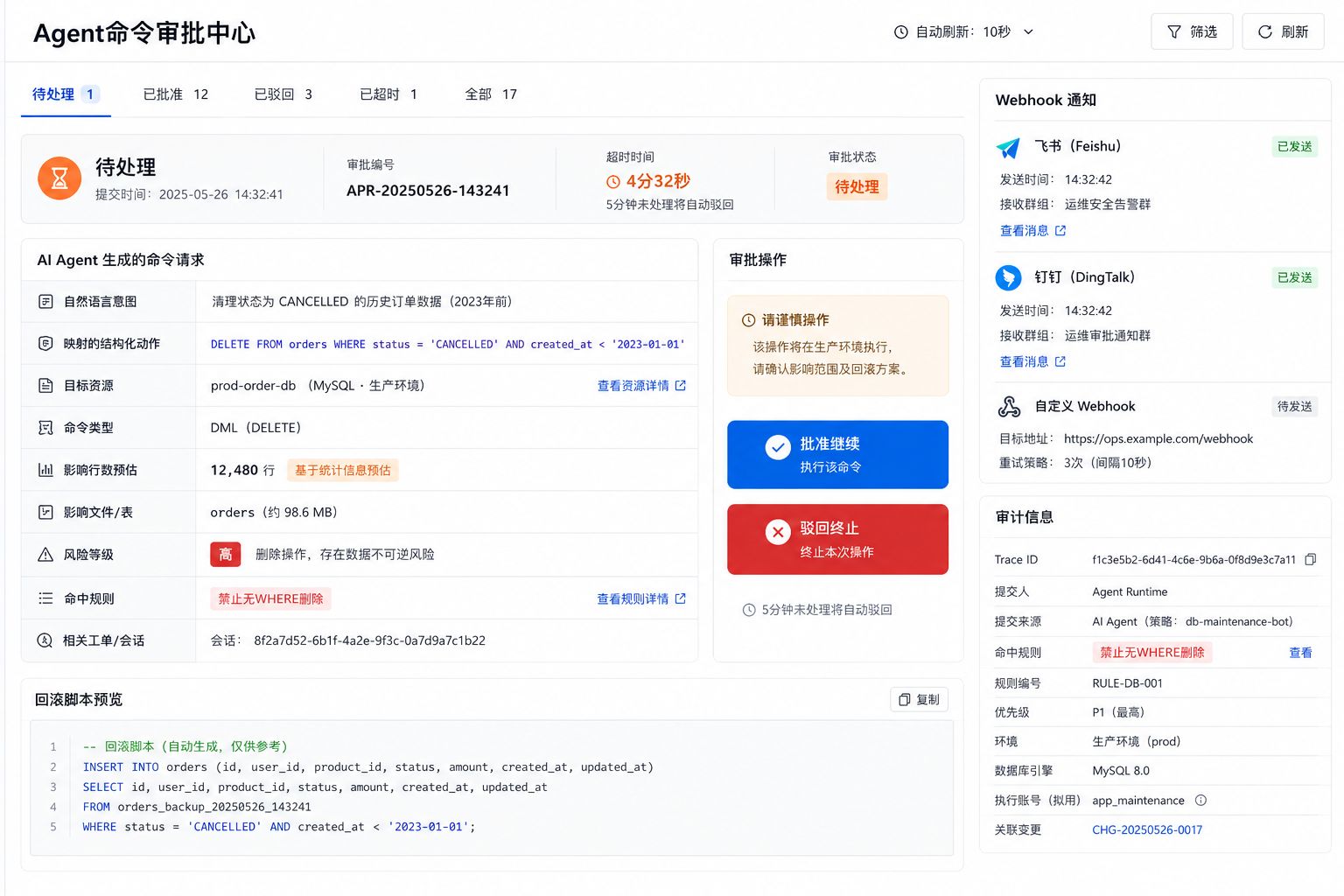
Task: Open 查看消息 link under 钉钉
Action: (1032, 362)
